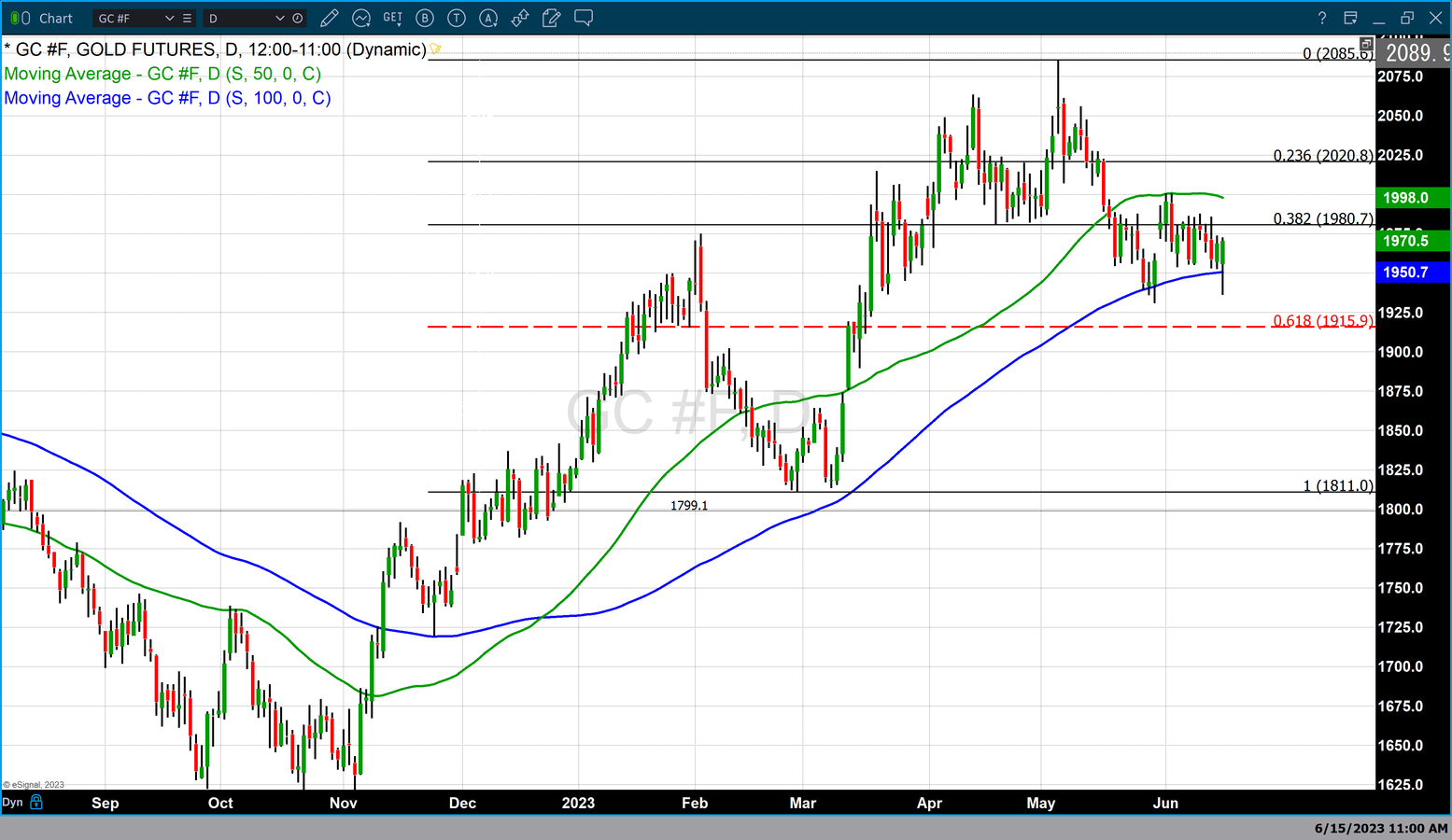Click the circled T toolbar icon
This screenshot has height=840, width=1452.
pyautogui.click(x=457, y=18)
